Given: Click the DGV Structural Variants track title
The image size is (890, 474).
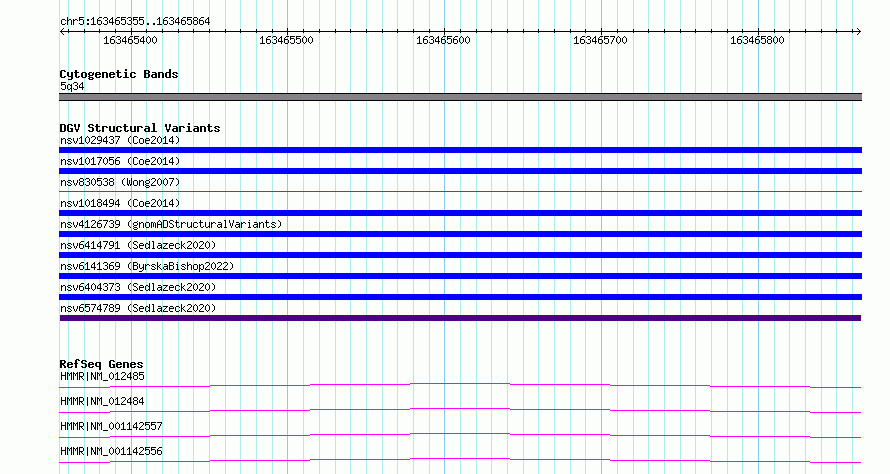Looking at the screenshot, I should click(140, 128).
